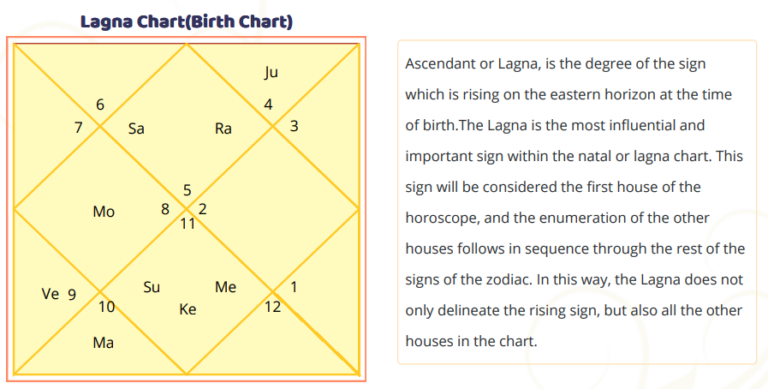Select house number 11 in chart
Image resolution: width=768 pixels, height=389 pixels.
pyautogui.click(x=188, y=224)
